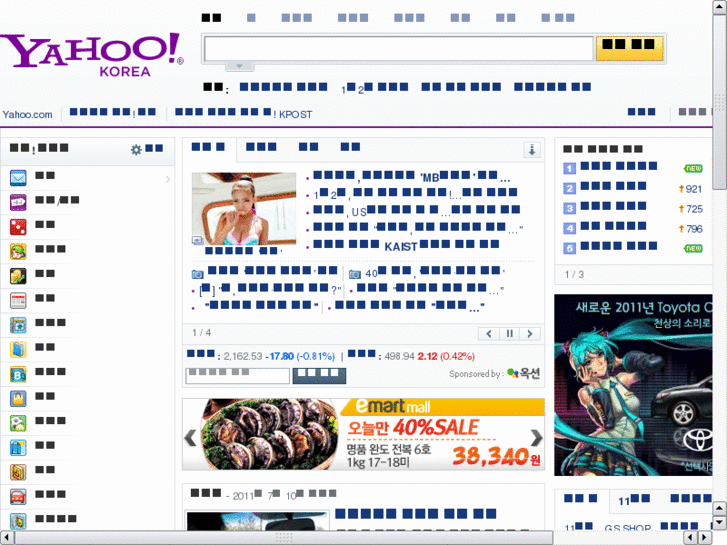
Task: Click the rank number 1 icon
Action: tap(570, 168)
